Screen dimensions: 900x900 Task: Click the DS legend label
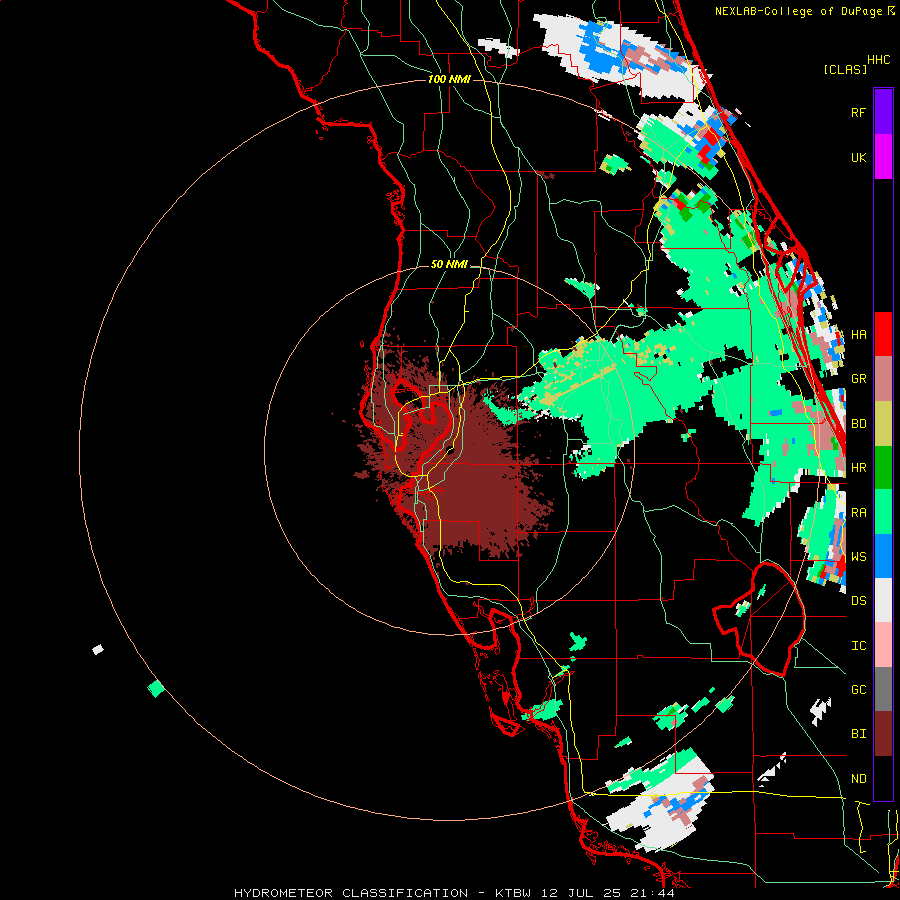point(858,601)
